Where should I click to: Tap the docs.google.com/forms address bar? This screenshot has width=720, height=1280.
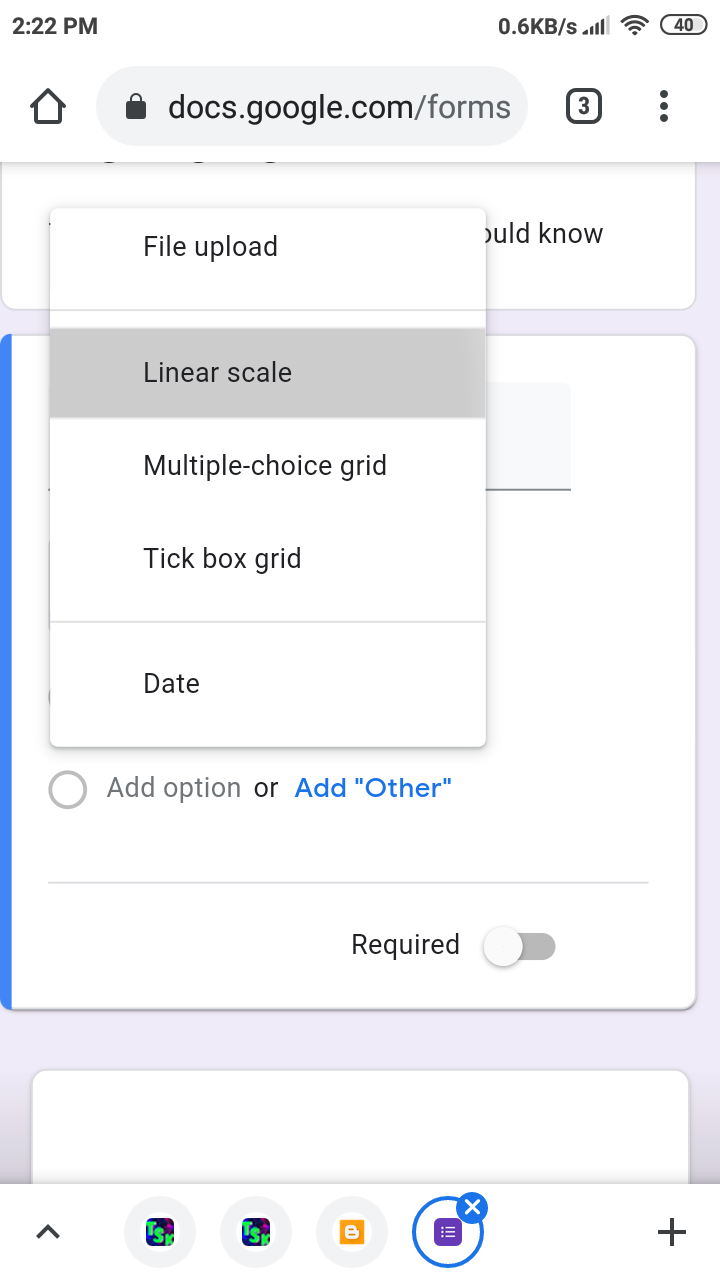[x=340, y=107]
